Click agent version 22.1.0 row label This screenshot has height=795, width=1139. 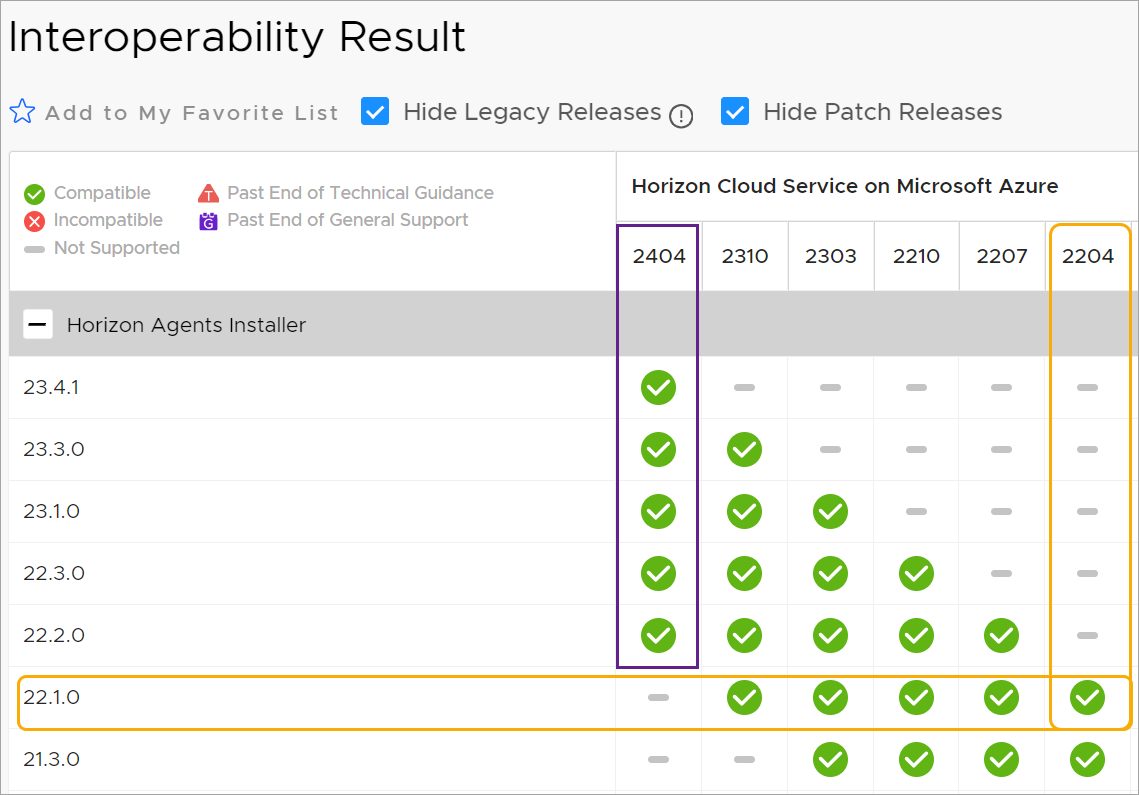[x=52, y=697]
